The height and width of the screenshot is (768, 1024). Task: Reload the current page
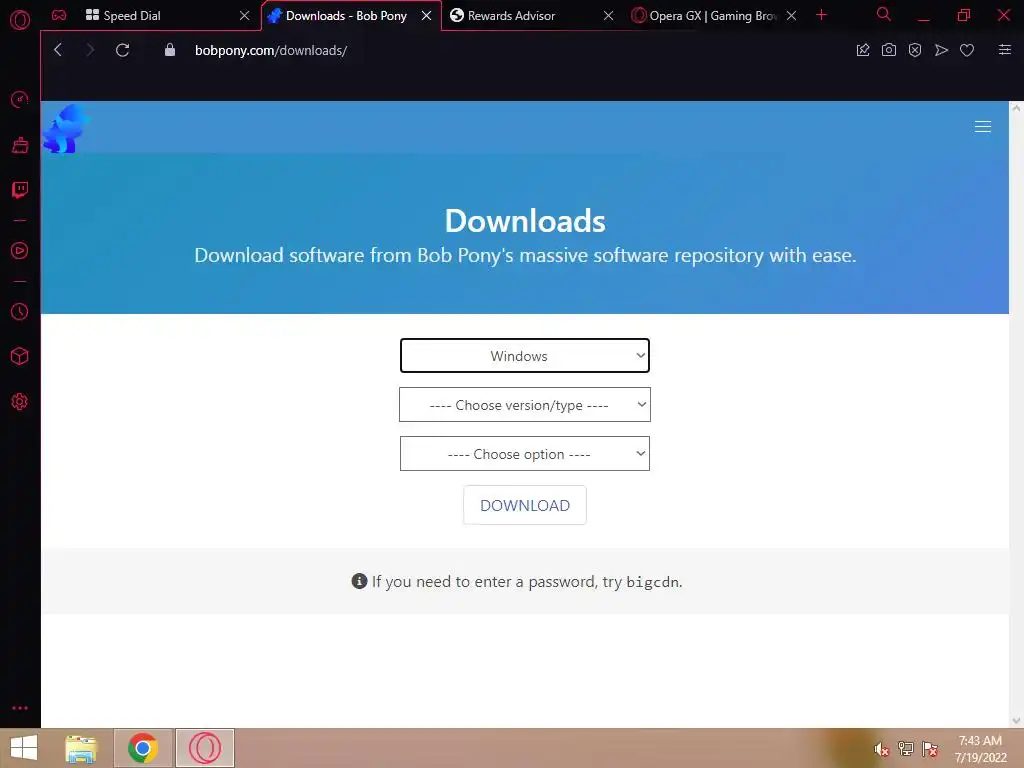pos(122,50)
